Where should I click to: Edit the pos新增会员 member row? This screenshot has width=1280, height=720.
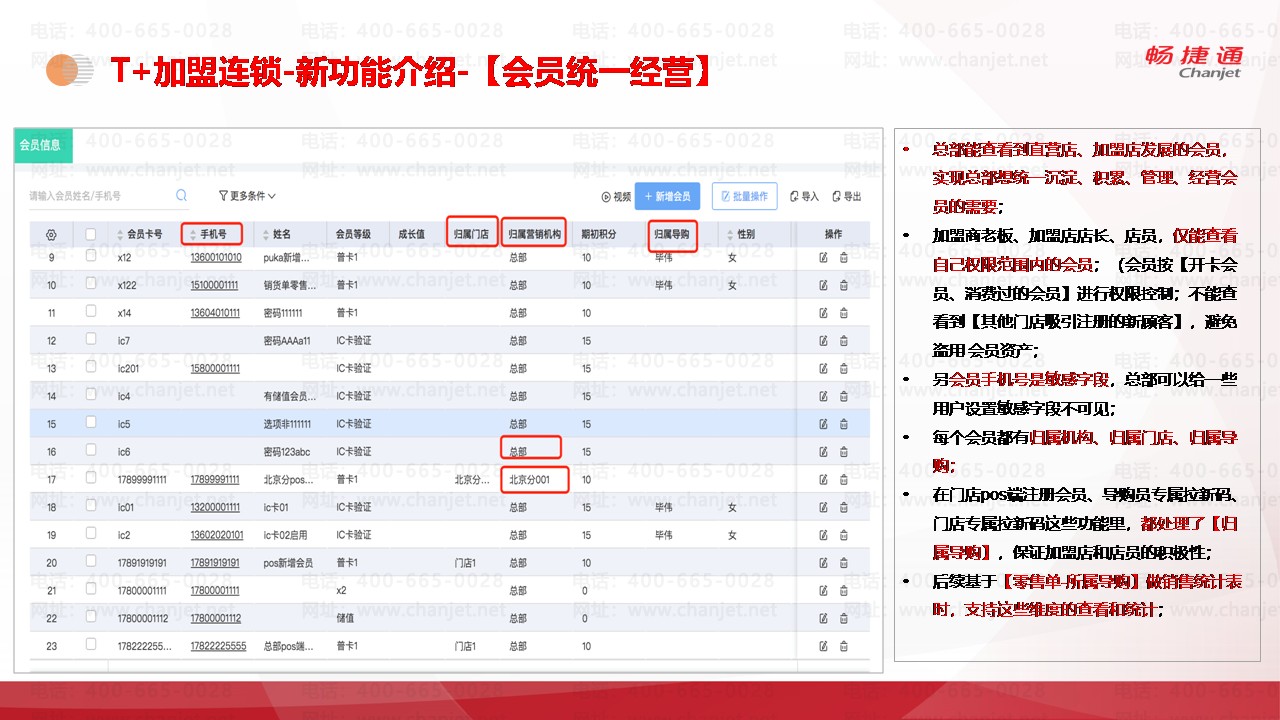click(x=823, y=563)
